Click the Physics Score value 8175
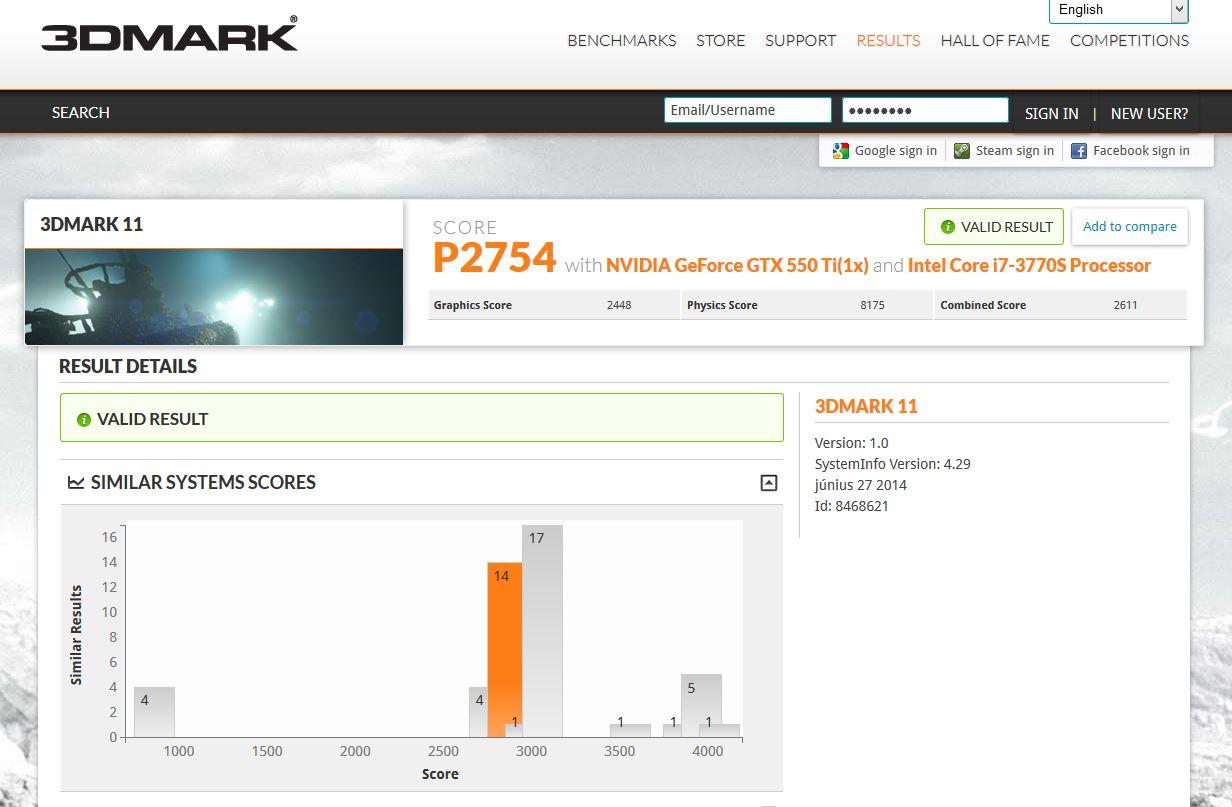This screenshot has width=1232, height=807. (872, 306)
